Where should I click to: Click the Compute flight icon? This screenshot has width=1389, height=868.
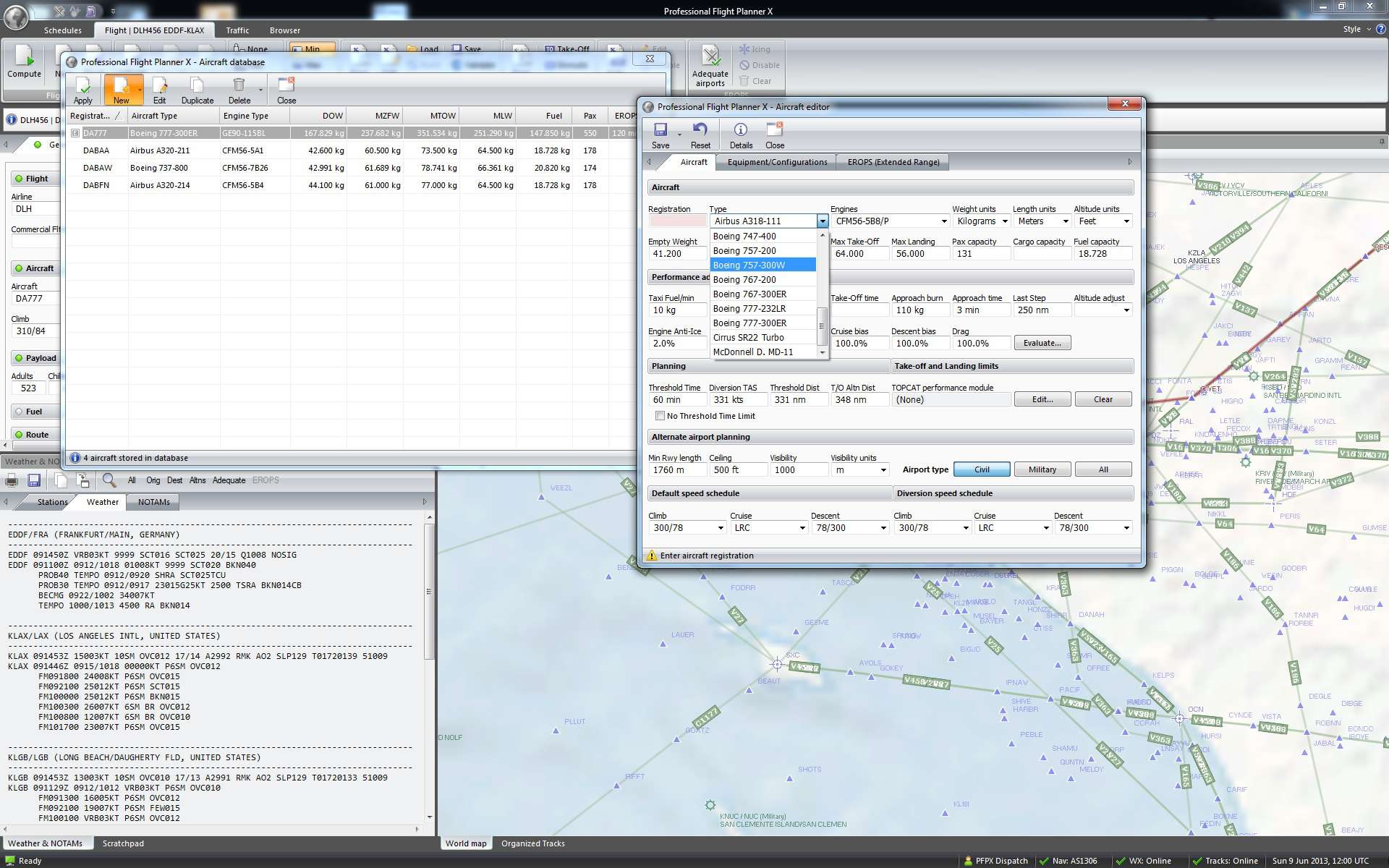(x=24, y=64)
